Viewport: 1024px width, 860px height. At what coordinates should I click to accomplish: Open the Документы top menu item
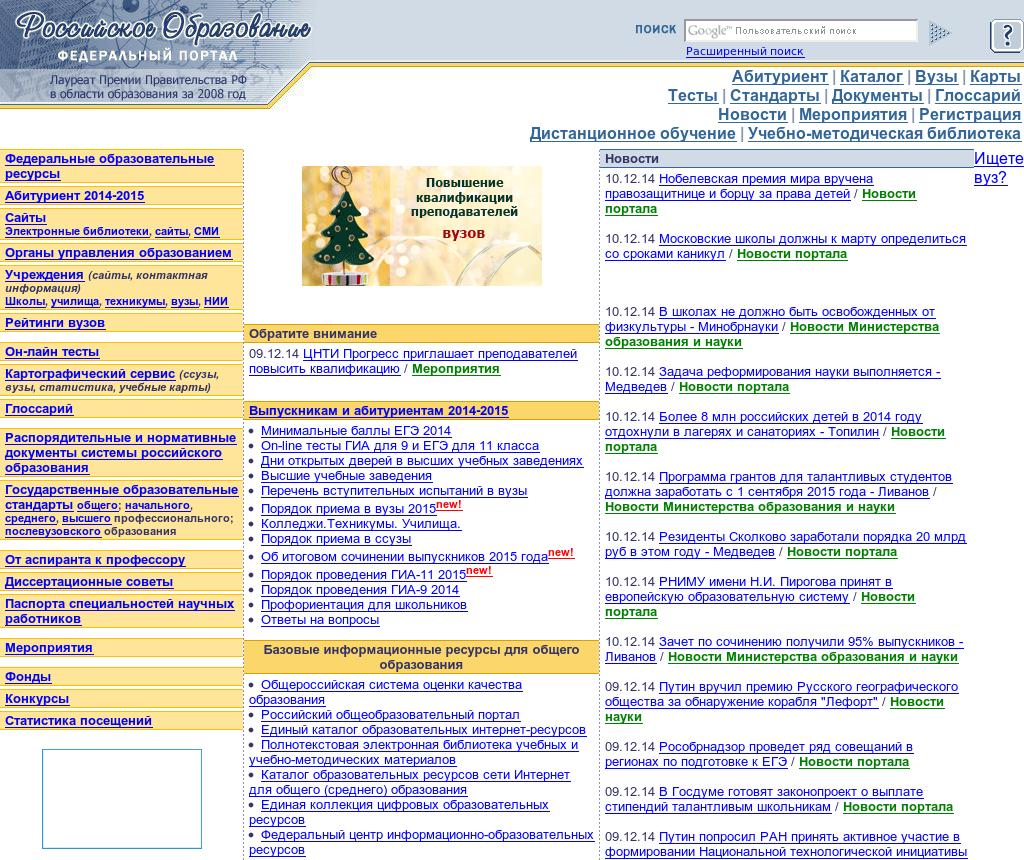pyautogui.click(x=877, y=95)
